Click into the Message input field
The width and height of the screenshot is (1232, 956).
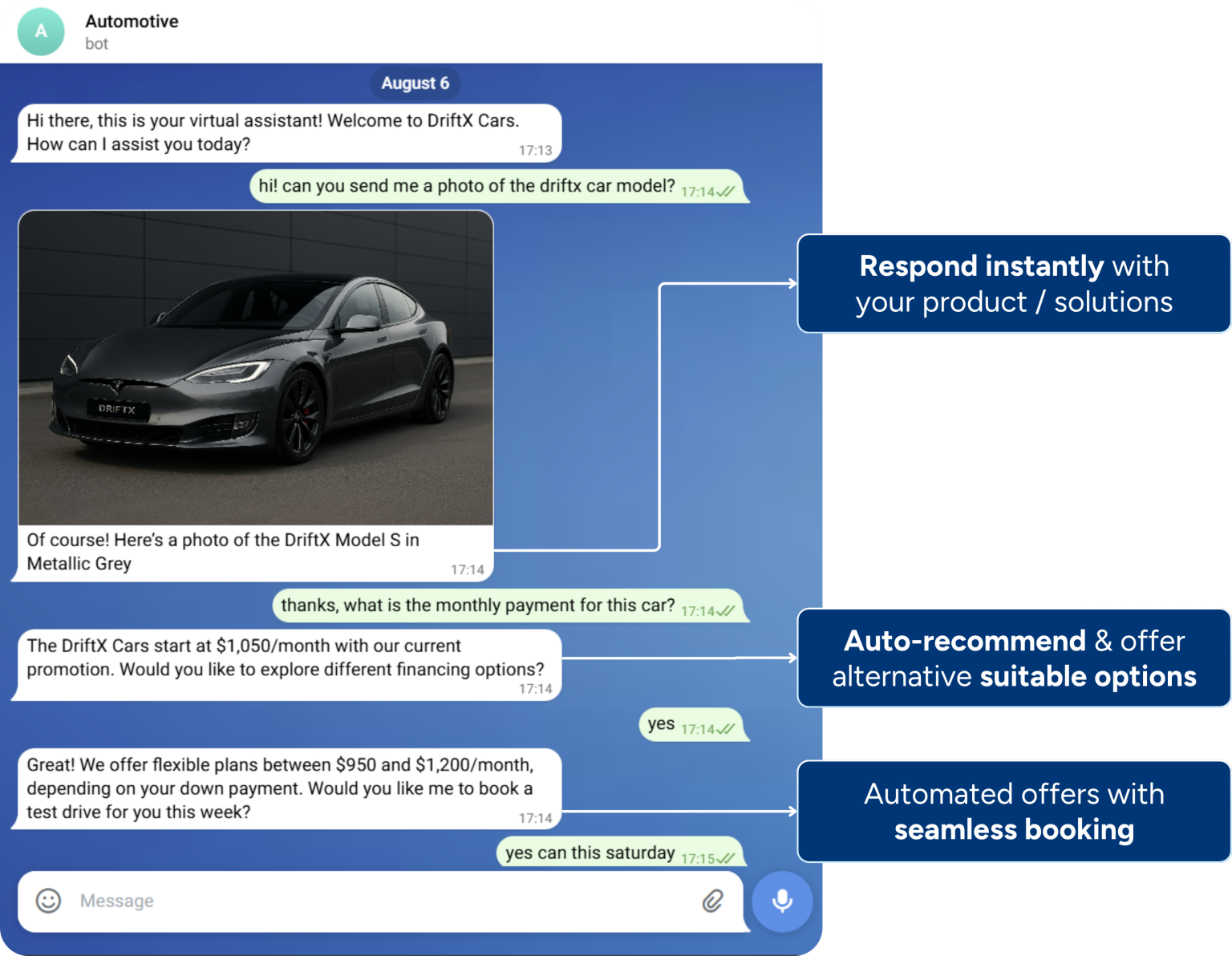click(385, 901)
